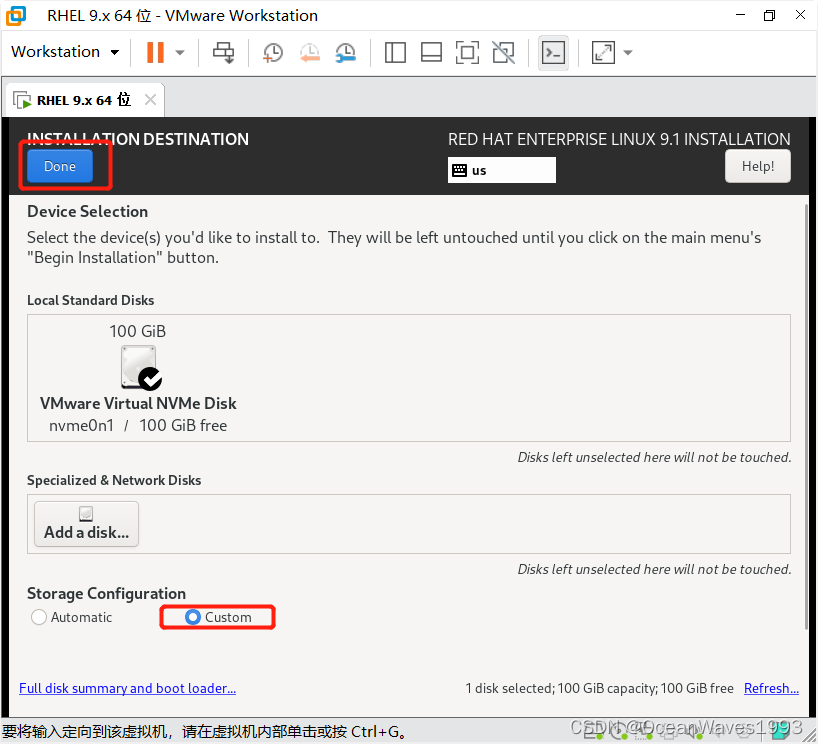818x744 pixels.
Task: Click the Add a disk... button
Action: 87,524
